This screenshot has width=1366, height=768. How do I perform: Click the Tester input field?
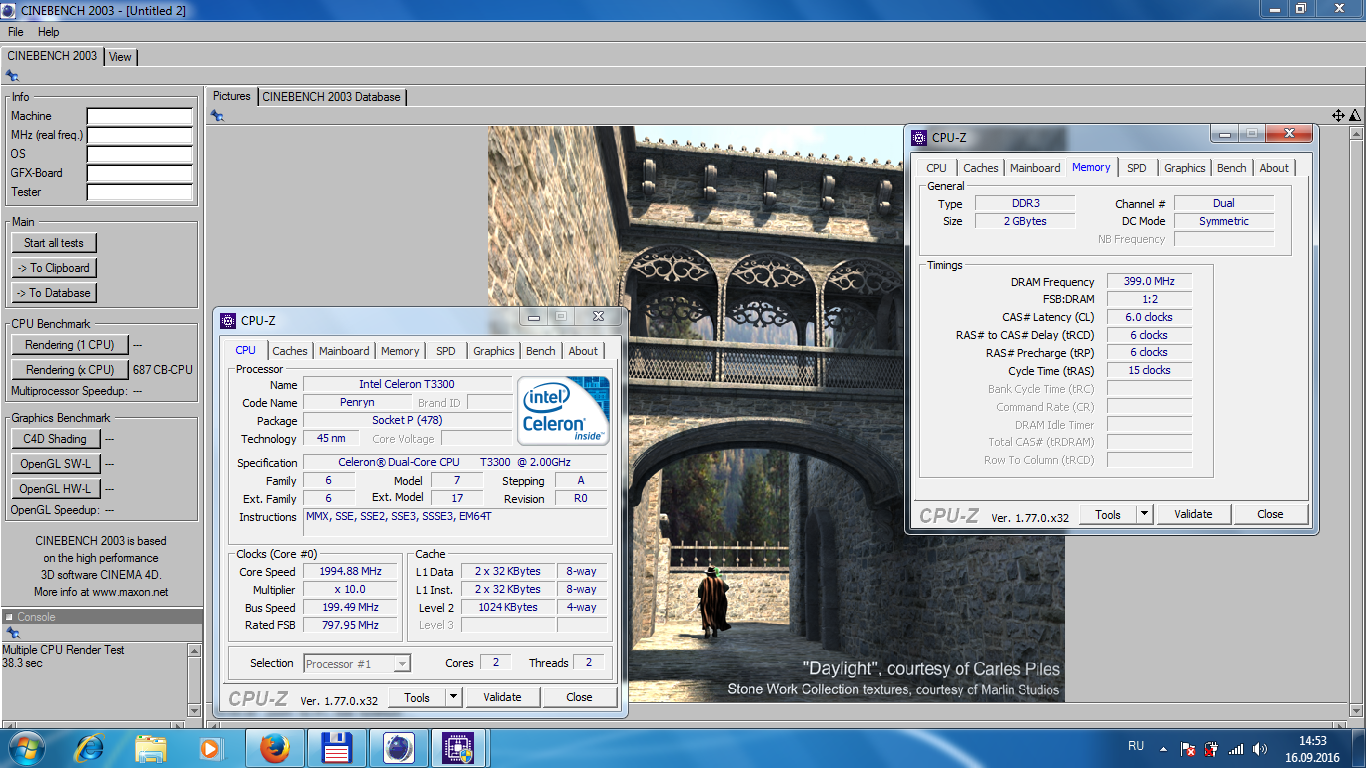click(x=140, y=193)
